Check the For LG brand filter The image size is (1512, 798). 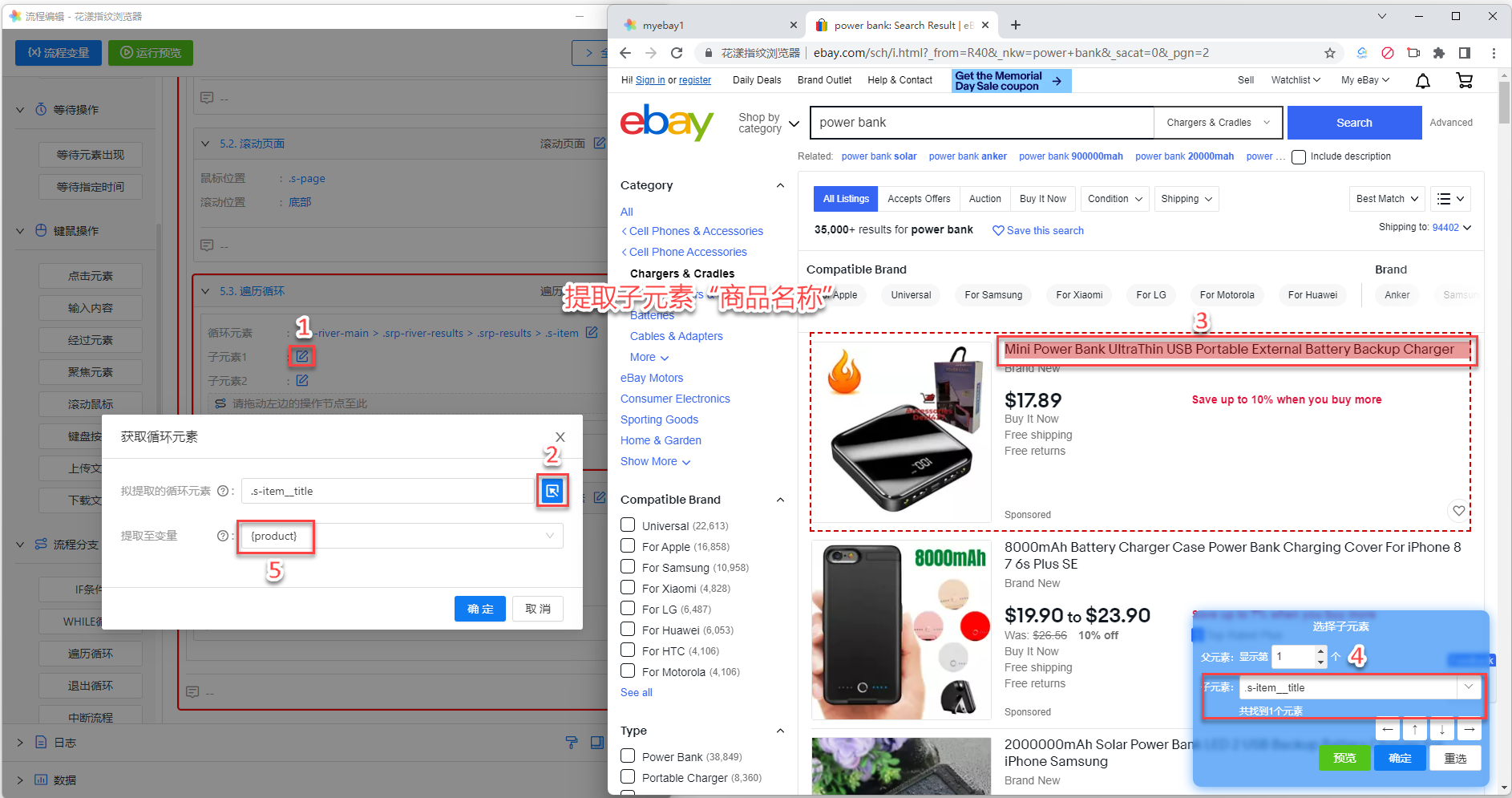point(628,609)
